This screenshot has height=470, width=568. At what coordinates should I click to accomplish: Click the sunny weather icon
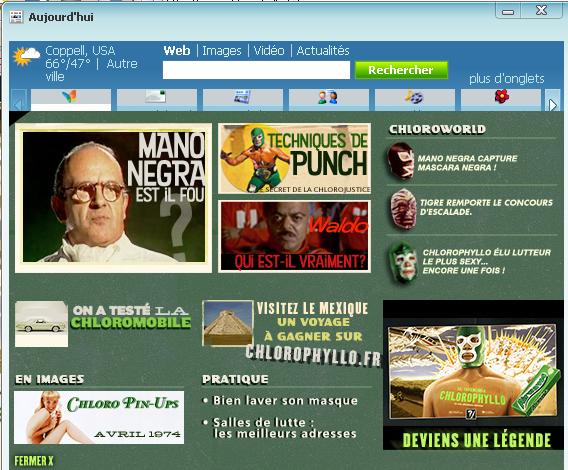tap(26, 56)
